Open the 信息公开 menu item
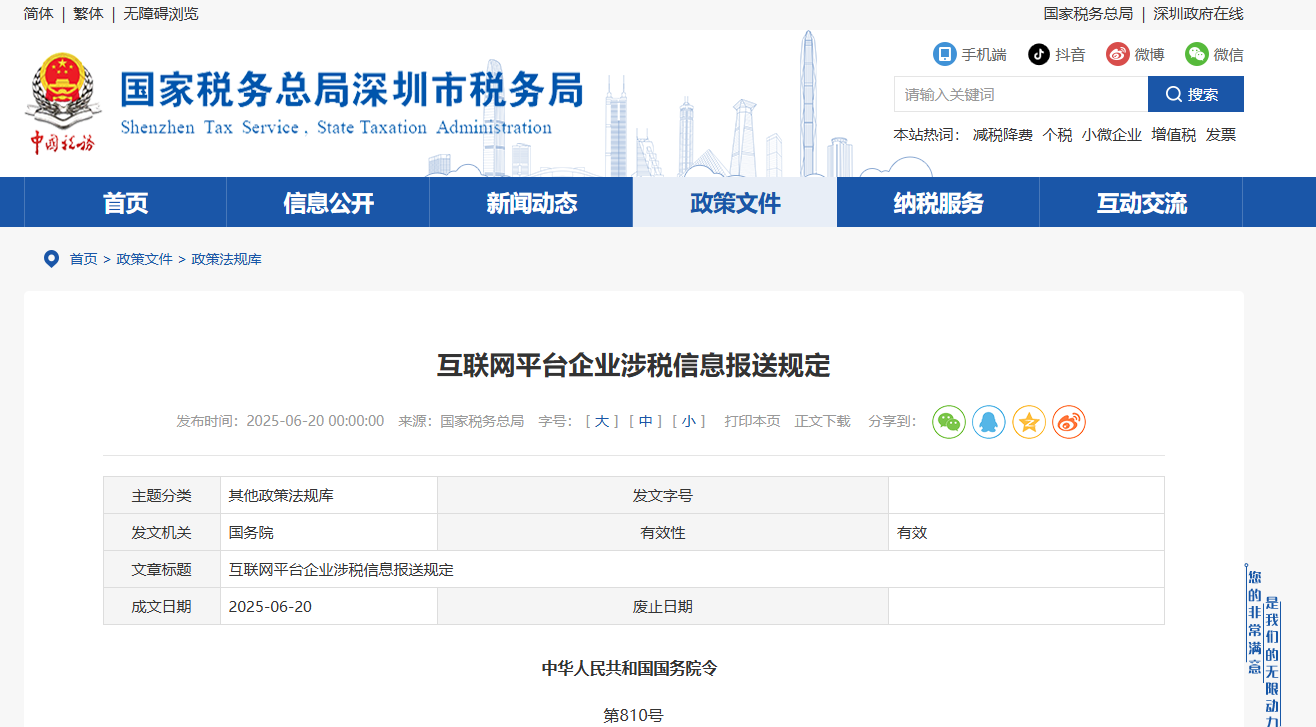1316x727 pixels. [327, 202]
